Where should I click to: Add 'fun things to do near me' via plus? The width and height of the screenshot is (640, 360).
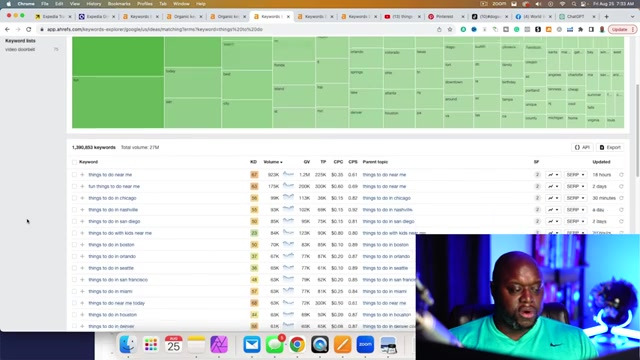tap(82, 187)
